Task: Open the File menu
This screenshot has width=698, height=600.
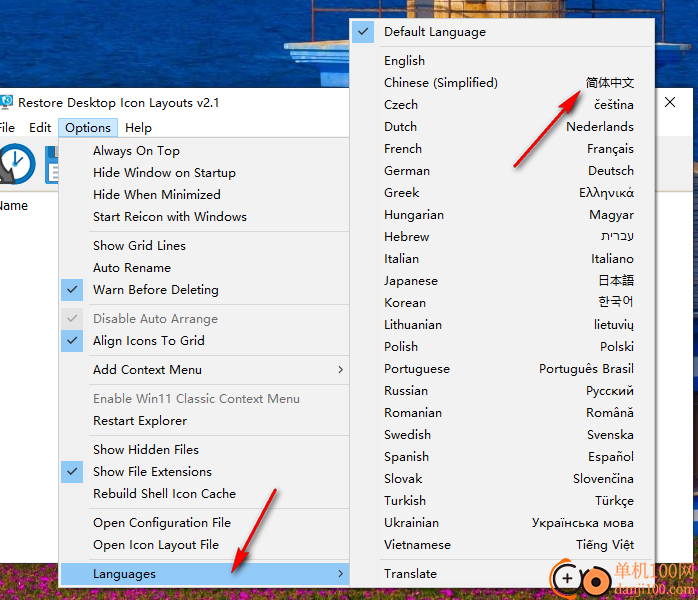Action: click(x=7, y=128)
